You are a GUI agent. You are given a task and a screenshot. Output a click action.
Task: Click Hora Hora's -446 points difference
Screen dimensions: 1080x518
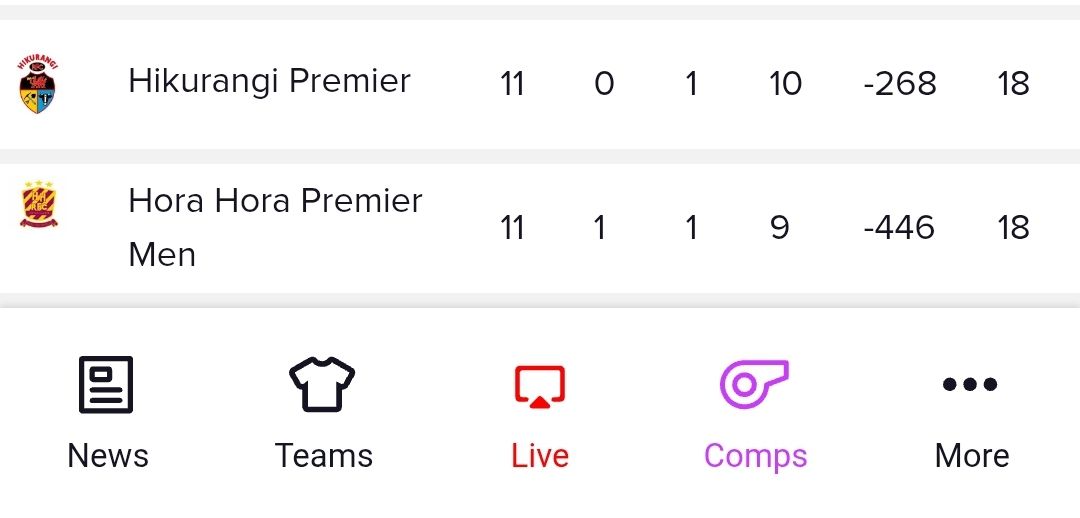point(899,228)
